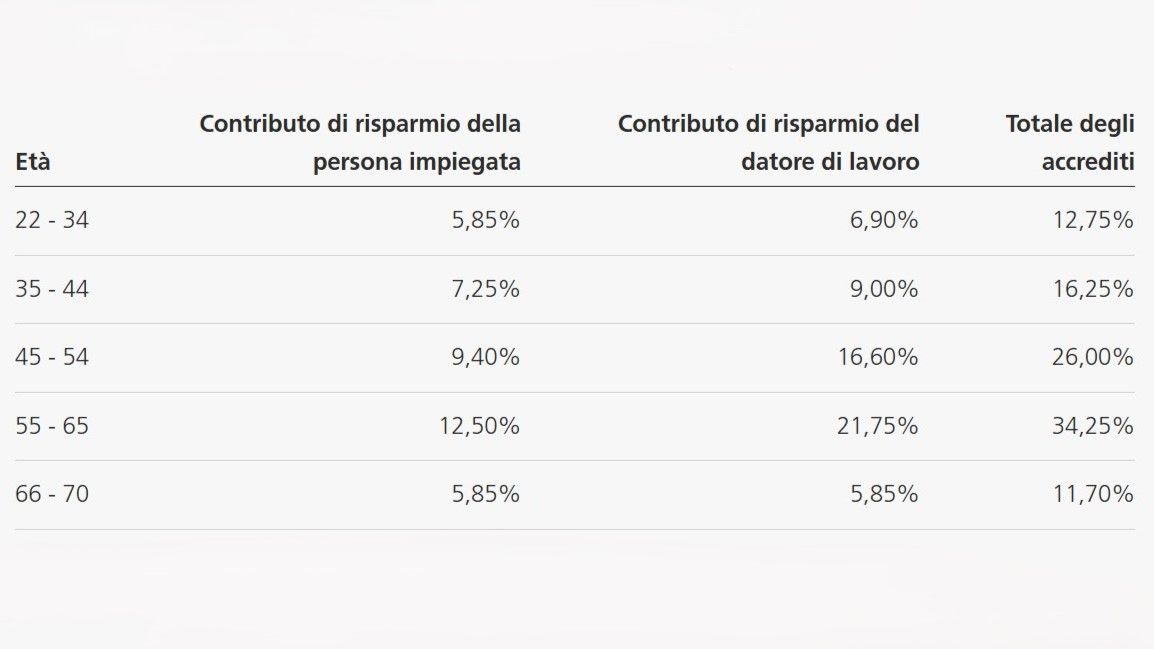Viewport: 1154px width, 649px height.
Task: Select the 55 - 65 age row label
Action: [x=52, y=426]
